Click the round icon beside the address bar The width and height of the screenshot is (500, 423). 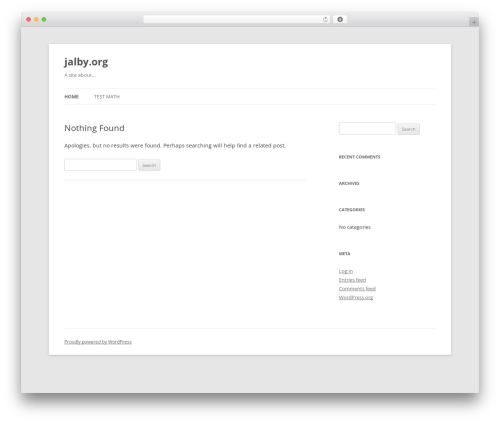point(340,19)
